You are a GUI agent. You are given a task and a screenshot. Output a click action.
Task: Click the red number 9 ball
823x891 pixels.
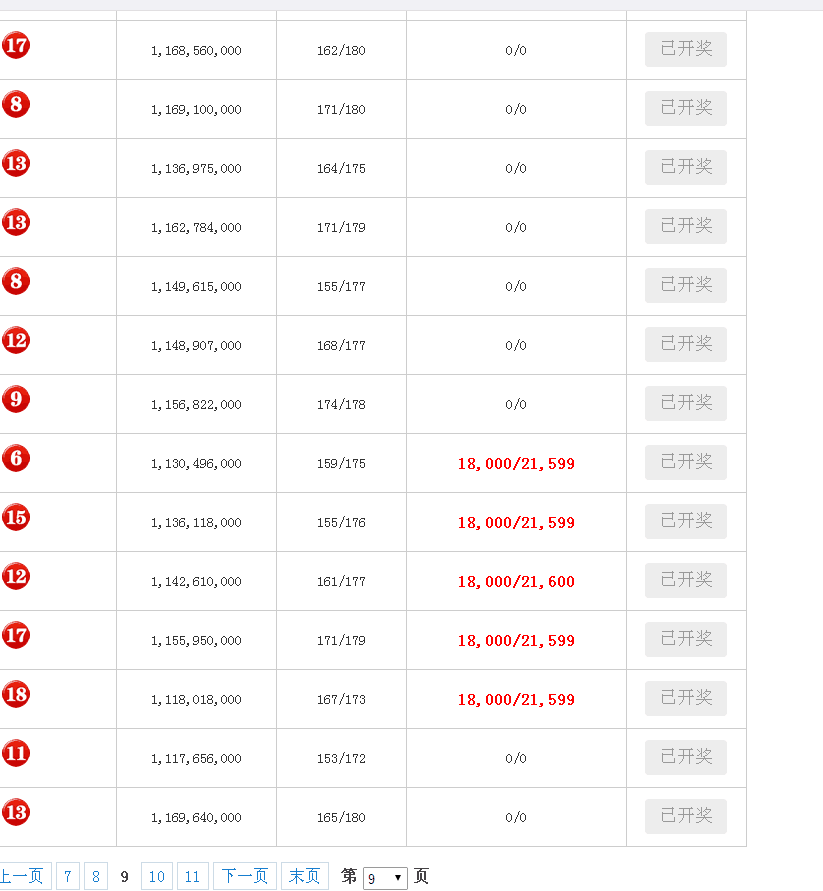[x=16, y=400]
